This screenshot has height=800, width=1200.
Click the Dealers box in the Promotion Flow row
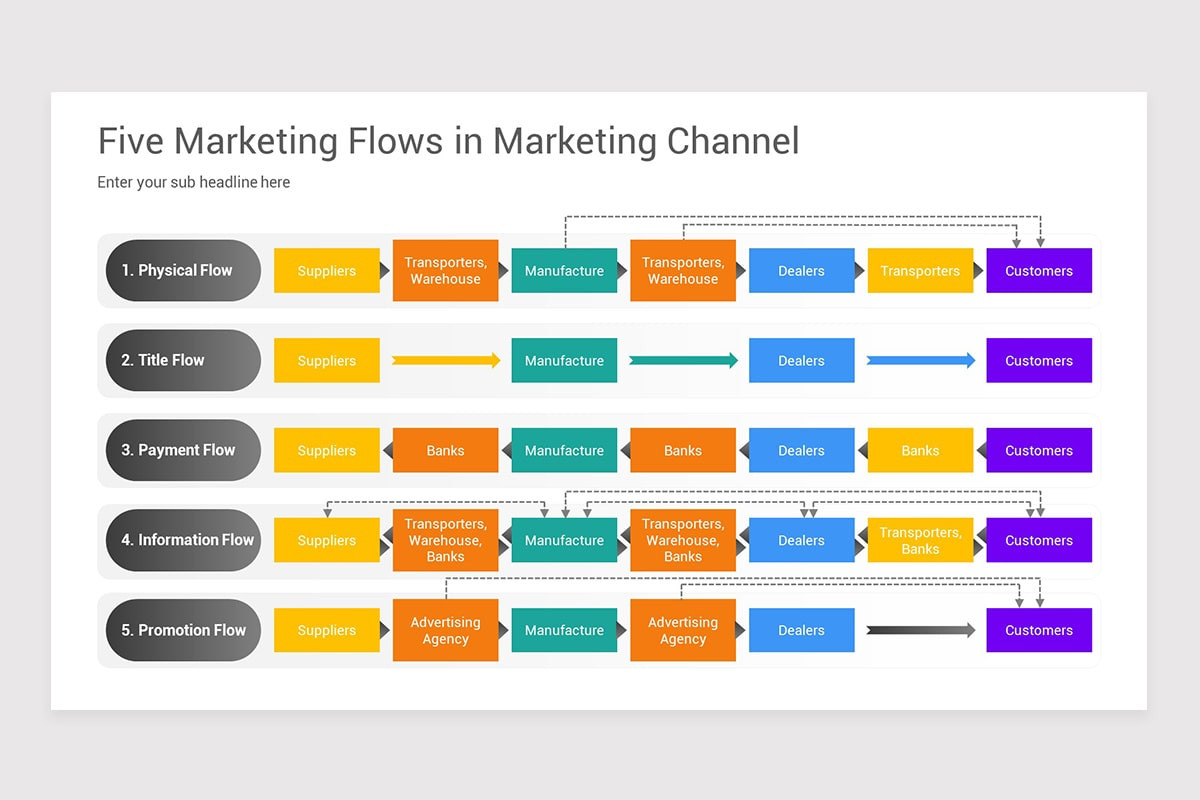pos(802,630)
